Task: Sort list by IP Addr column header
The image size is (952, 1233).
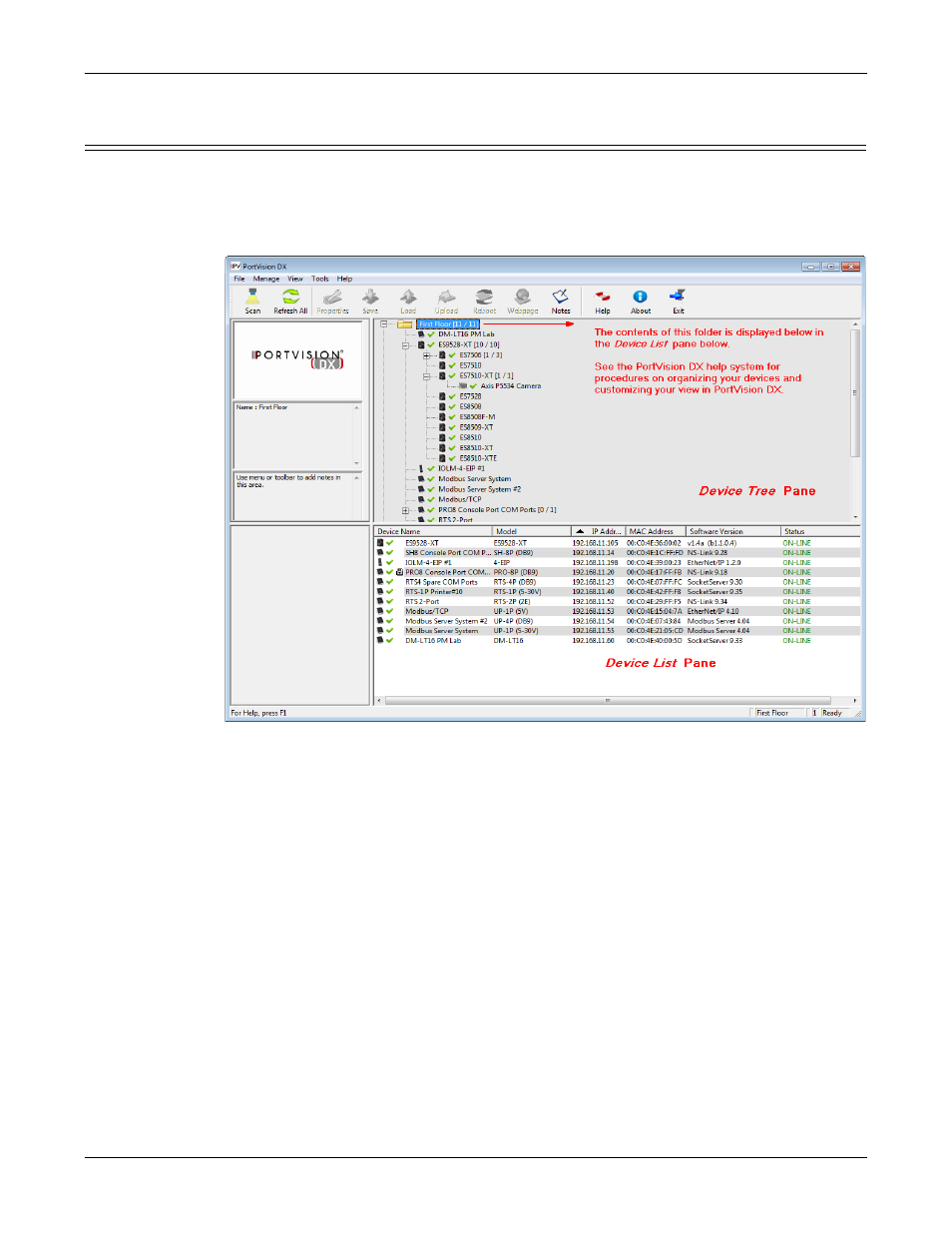Action: pyautogui.click(x=599, y=531)
